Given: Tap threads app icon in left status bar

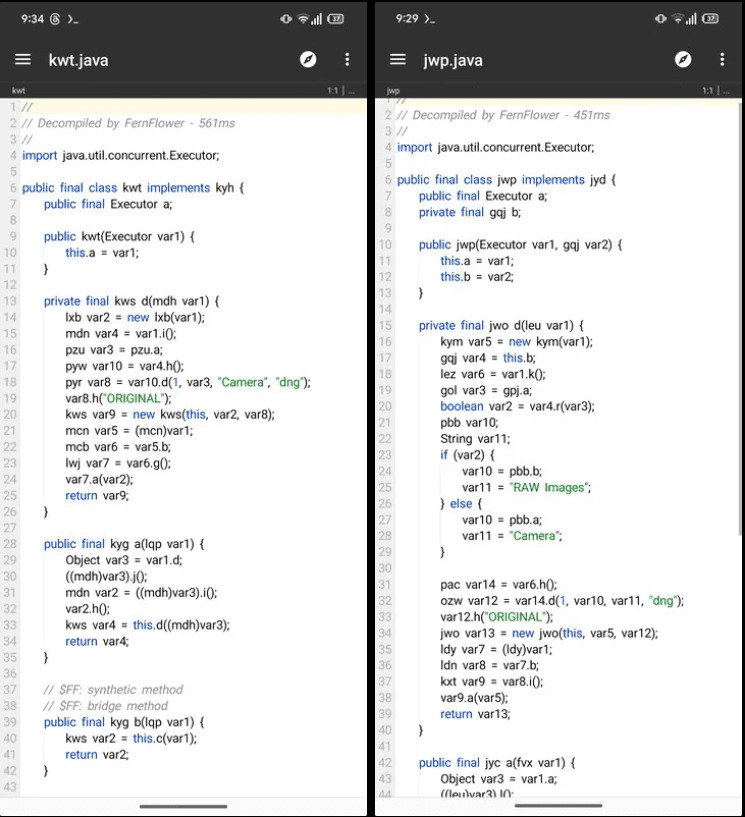Looking at the screenshot, I should click(x=55, y=19).
